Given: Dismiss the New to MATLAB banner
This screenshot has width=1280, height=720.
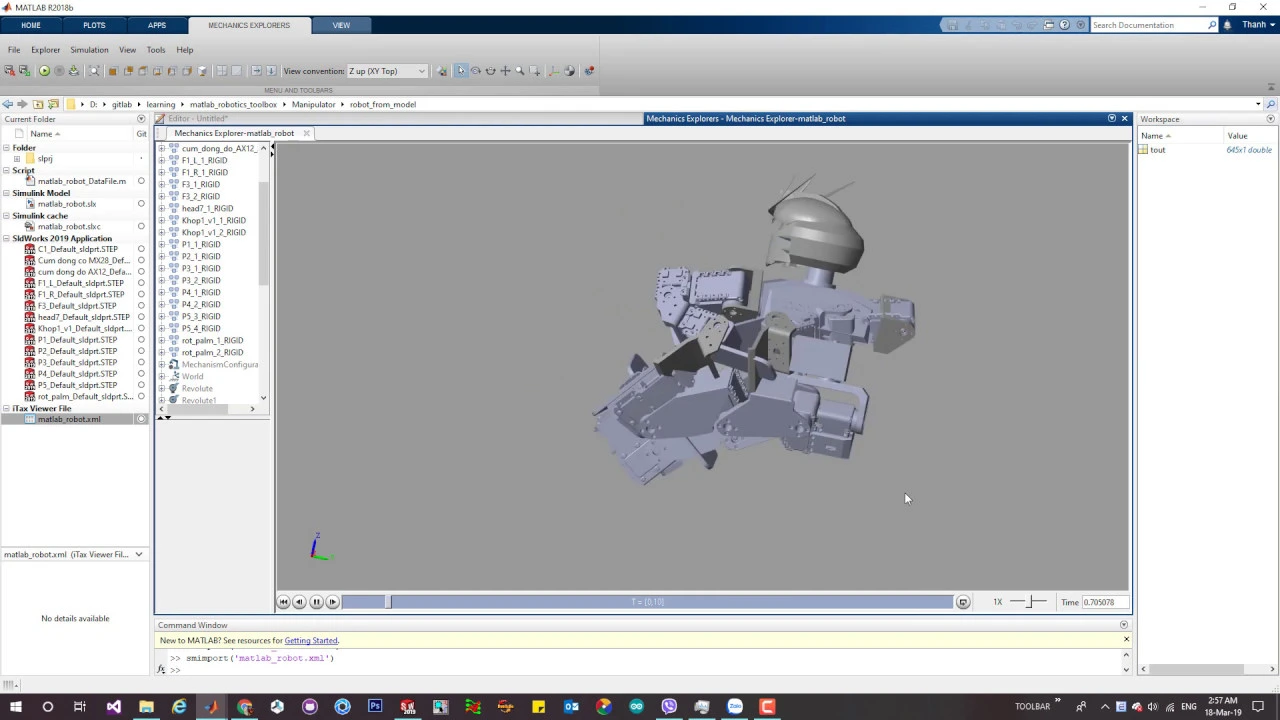Looking at the screenshot, I should pyautogui.click(x=1126, y=640).
